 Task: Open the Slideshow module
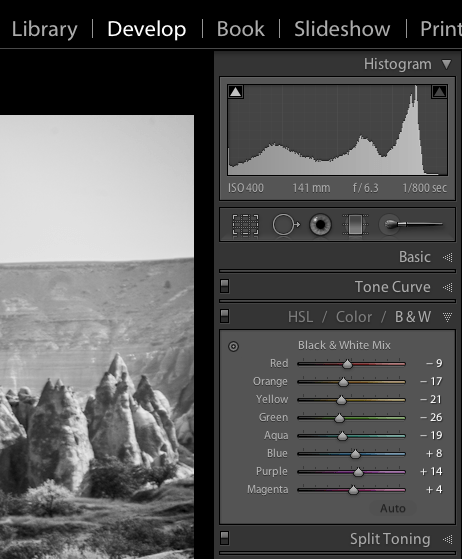[342, 29]
